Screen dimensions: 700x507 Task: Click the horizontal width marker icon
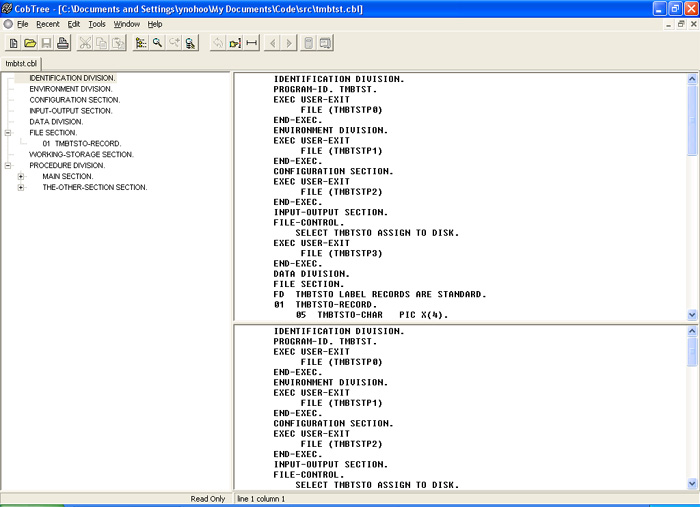click(252, 43)
